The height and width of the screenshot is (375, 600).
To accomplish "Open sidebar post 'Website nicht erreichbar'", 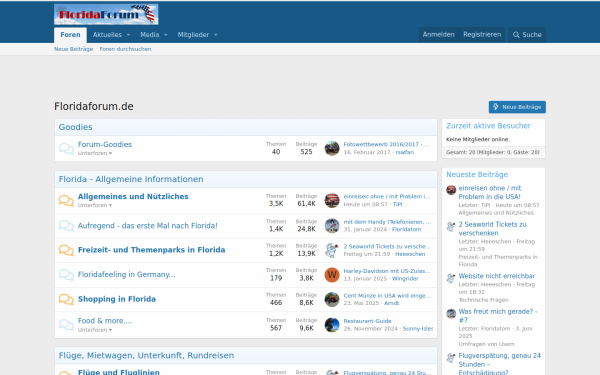I will click(497, 276).
